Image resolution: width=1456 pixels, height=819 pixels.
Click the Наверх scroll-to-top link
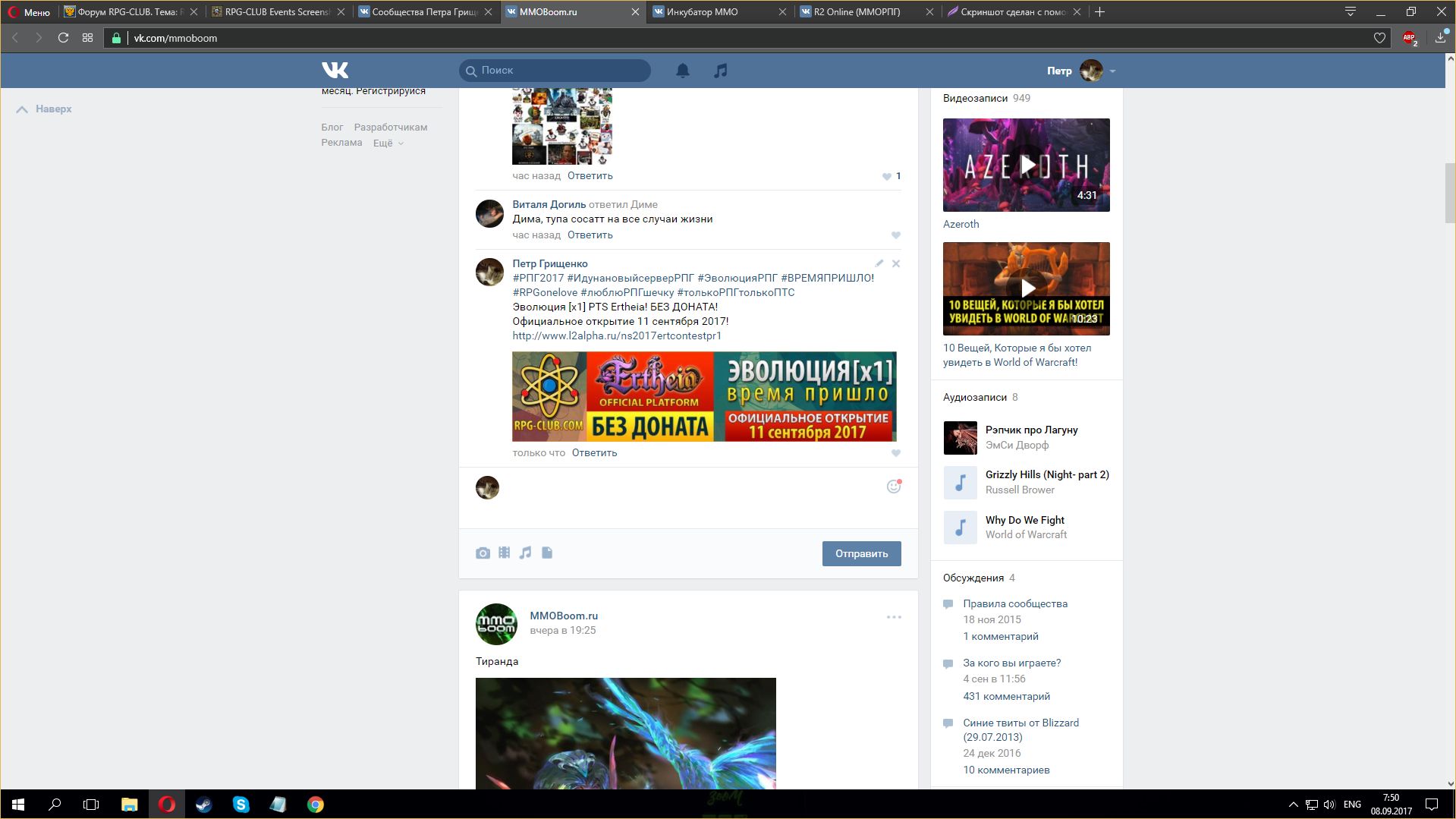[x=44, y=109]
